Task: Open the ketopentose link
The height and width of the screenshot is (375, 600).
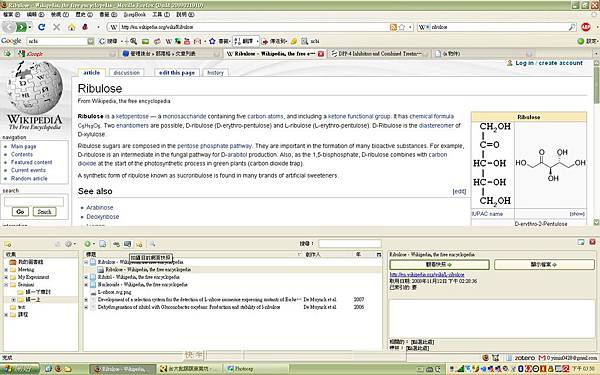Action: click(132, 116)
